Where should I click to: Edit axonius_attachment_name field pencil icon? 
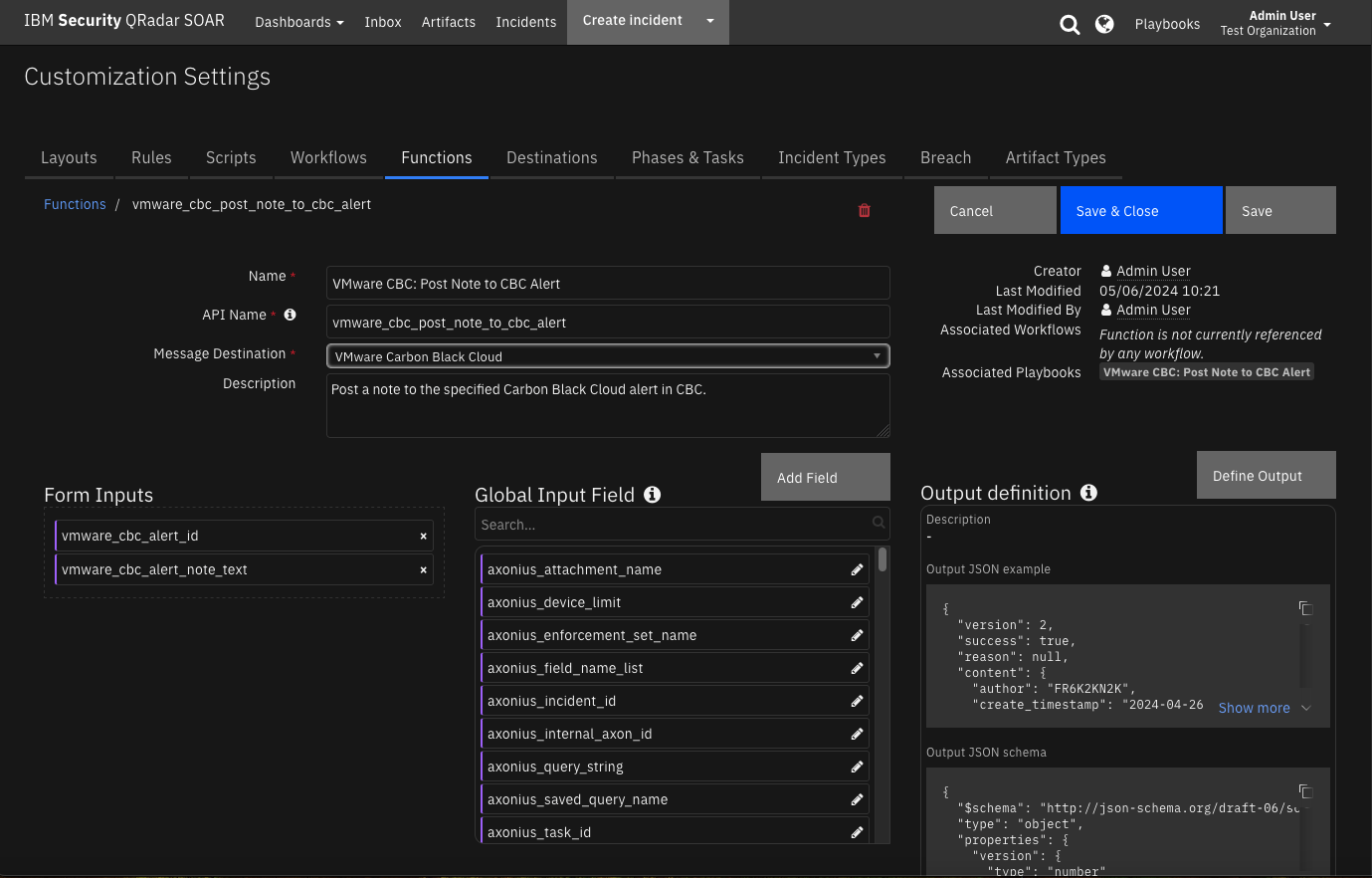point(857,570)
